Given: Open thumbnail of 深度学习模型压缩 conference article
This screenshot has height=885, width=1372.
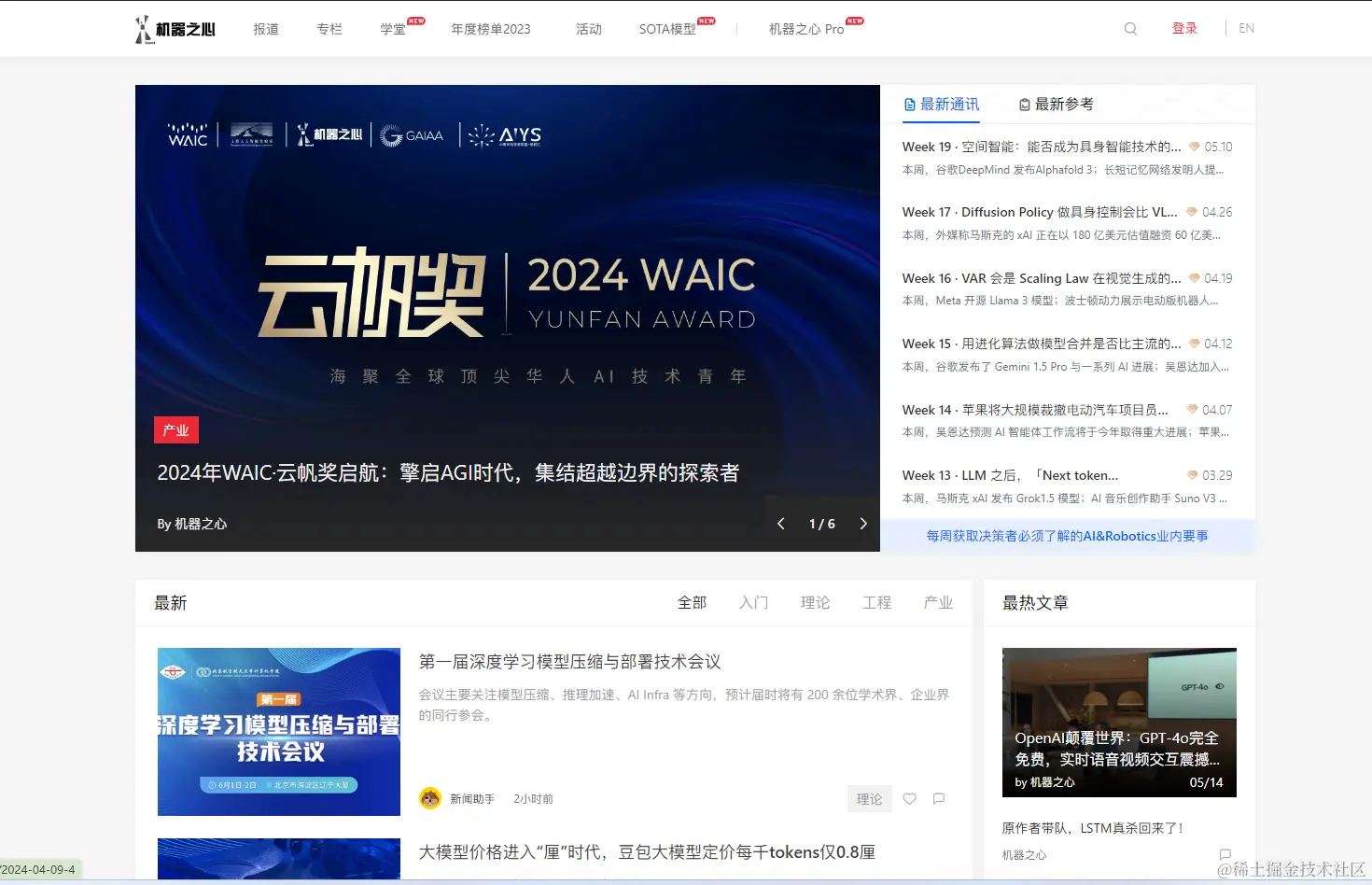Looking at the screenshot, I should (x=279, y=732).
